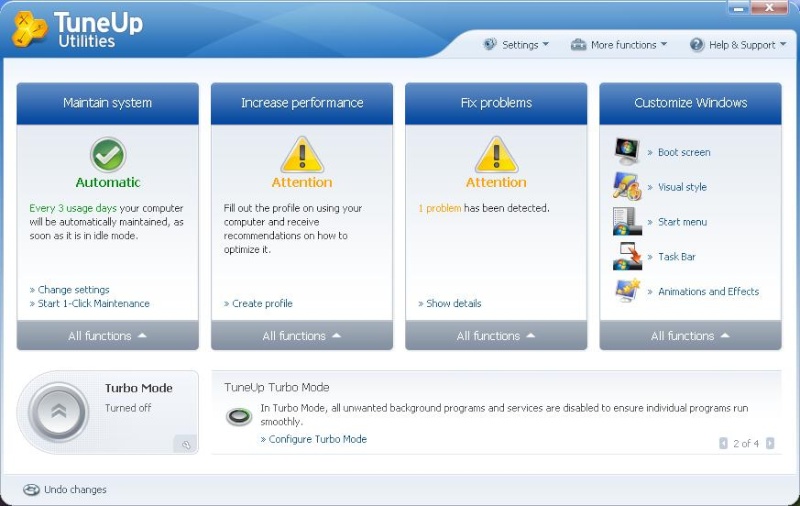Click the '2 of 4' page indicator
800x506 pixels.
pyautogui.click(x=746, y=443)
